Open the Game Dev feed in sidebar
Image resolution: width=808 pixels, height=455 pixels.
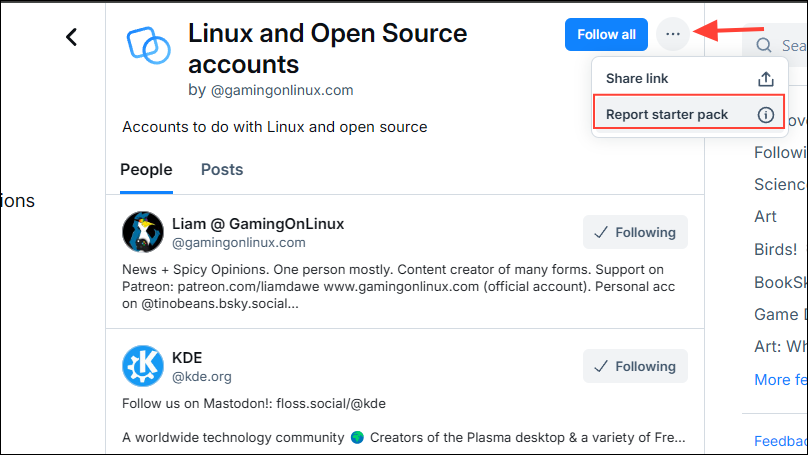[781, 314]
